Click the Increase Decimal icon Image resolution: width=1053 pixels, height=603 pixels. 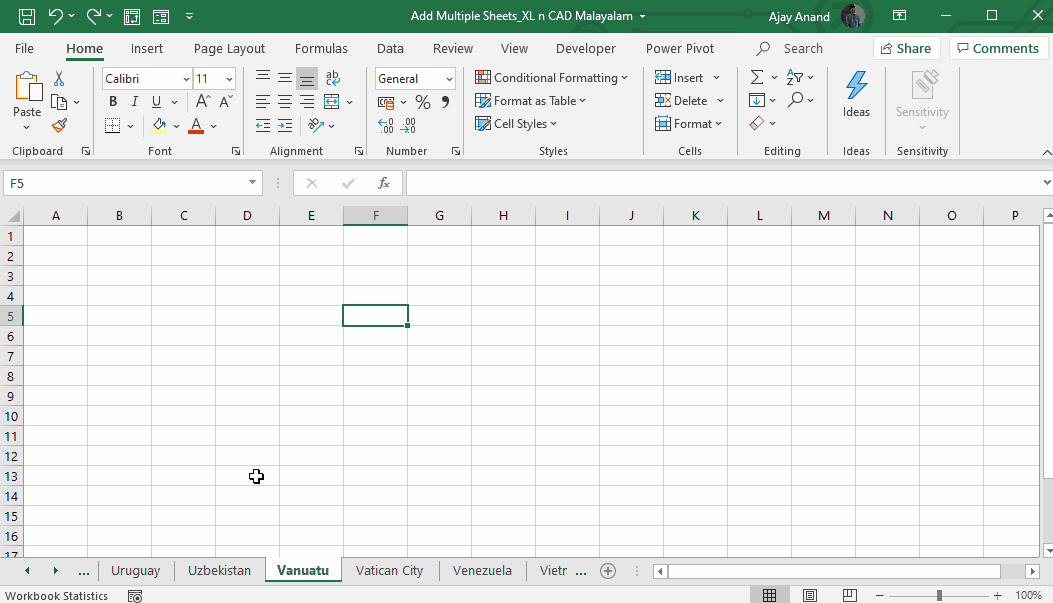point(385,126)
